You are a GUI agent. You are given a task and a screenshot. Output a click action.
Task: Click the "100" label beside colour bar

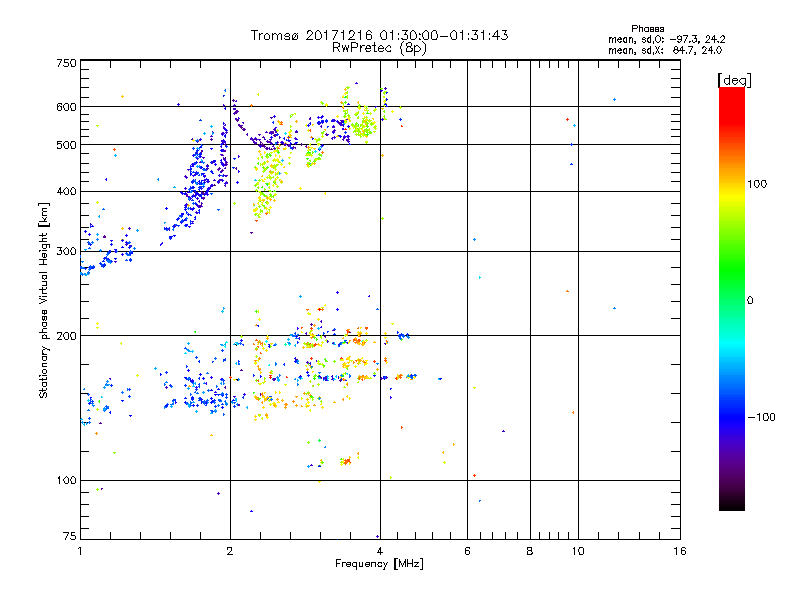pyautogui.click(x=757, y=184)
